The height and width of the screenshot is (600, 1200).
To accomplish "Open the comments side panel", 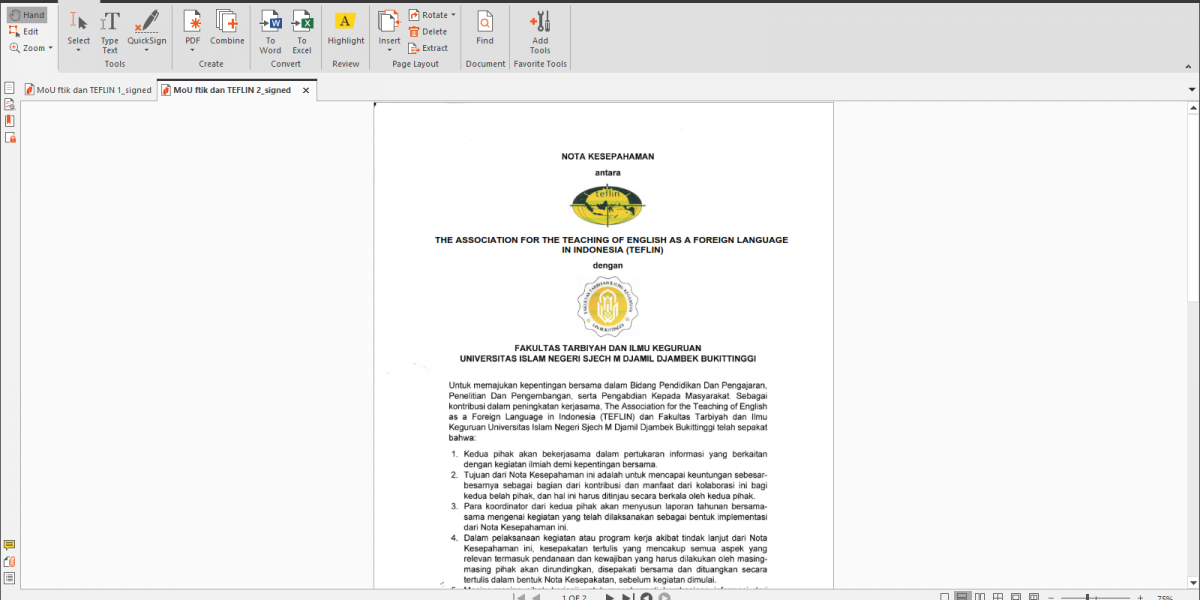I will tap(9, 545).
